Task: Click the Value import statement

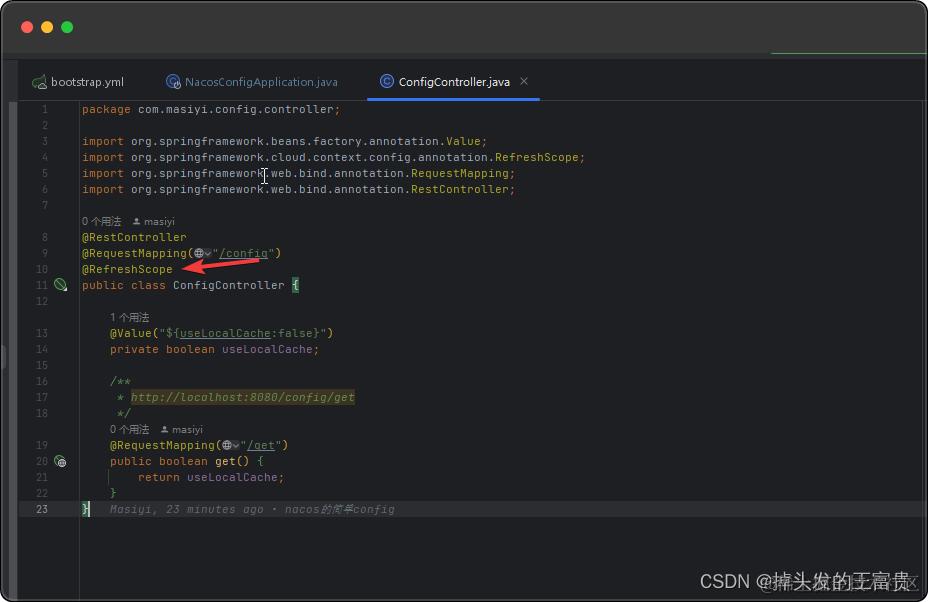Action: click(x=284, y=141)
